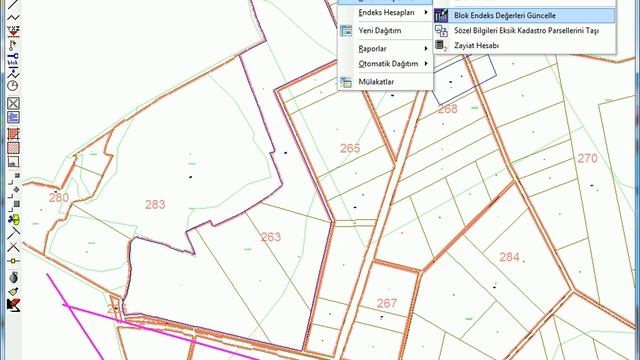640x360 pixels.
Task: Enable the small square endpoint snap icon
Action: (x=14, y=178)
